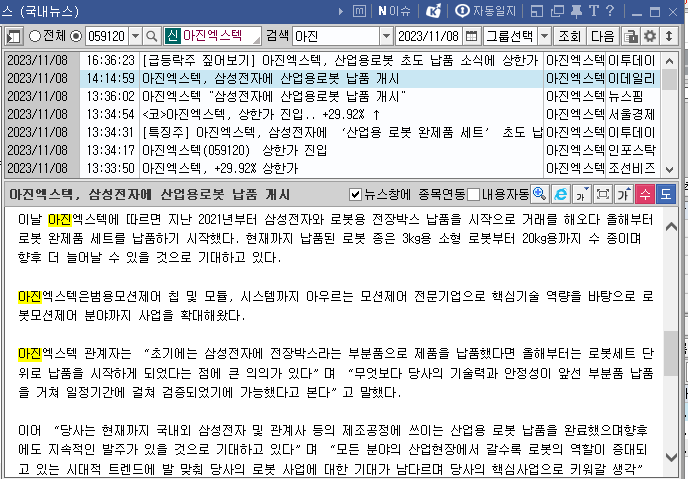Screen dimensions: 688x479
Task: Click 인포스탁 source cell
Action: pyautogui.click(x=632, y=150)
